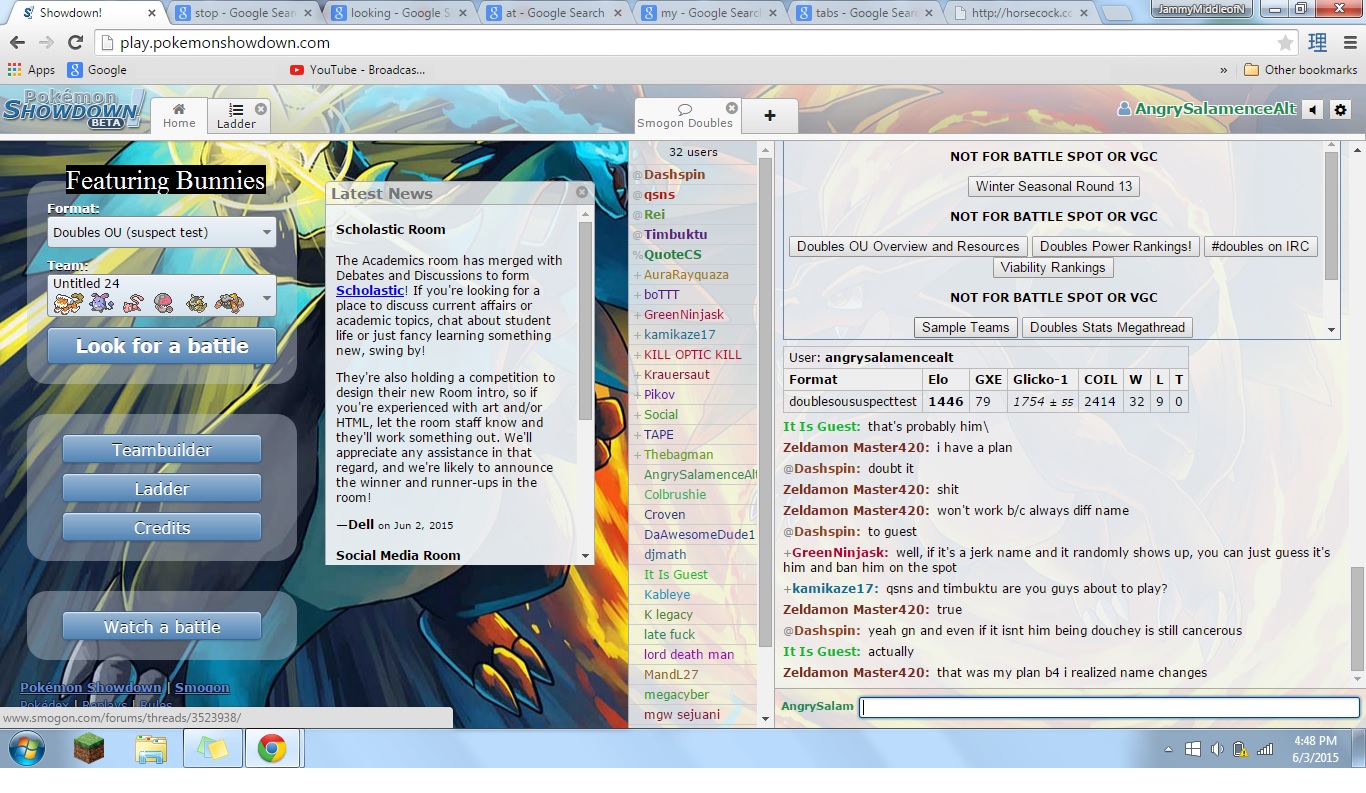Open the Format dropdown Doubles OU
The width and height of the screenshot is (1366, 793).
162,233
